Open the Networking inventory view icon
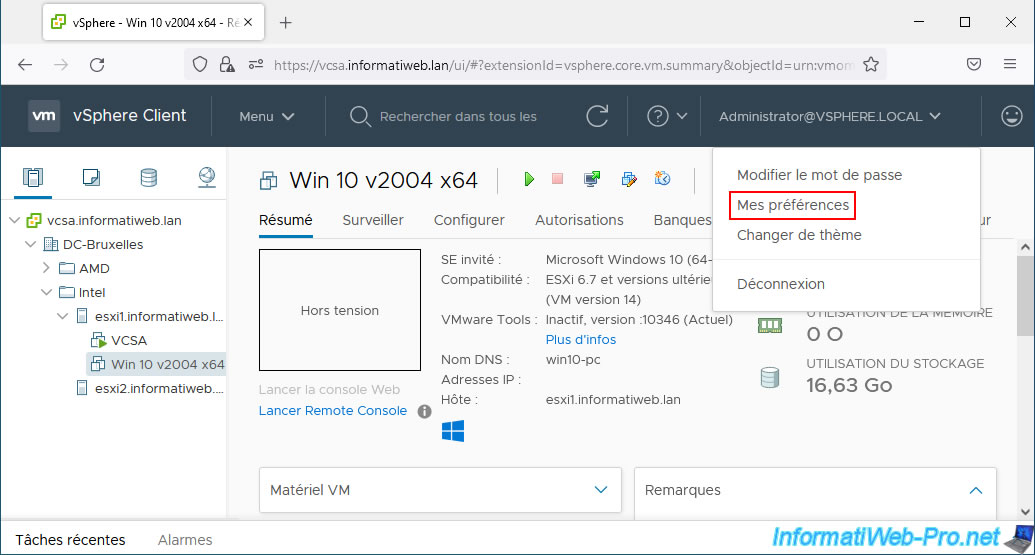The width and height of the screenshot is (1035, 555). click(x=206, y=178)
